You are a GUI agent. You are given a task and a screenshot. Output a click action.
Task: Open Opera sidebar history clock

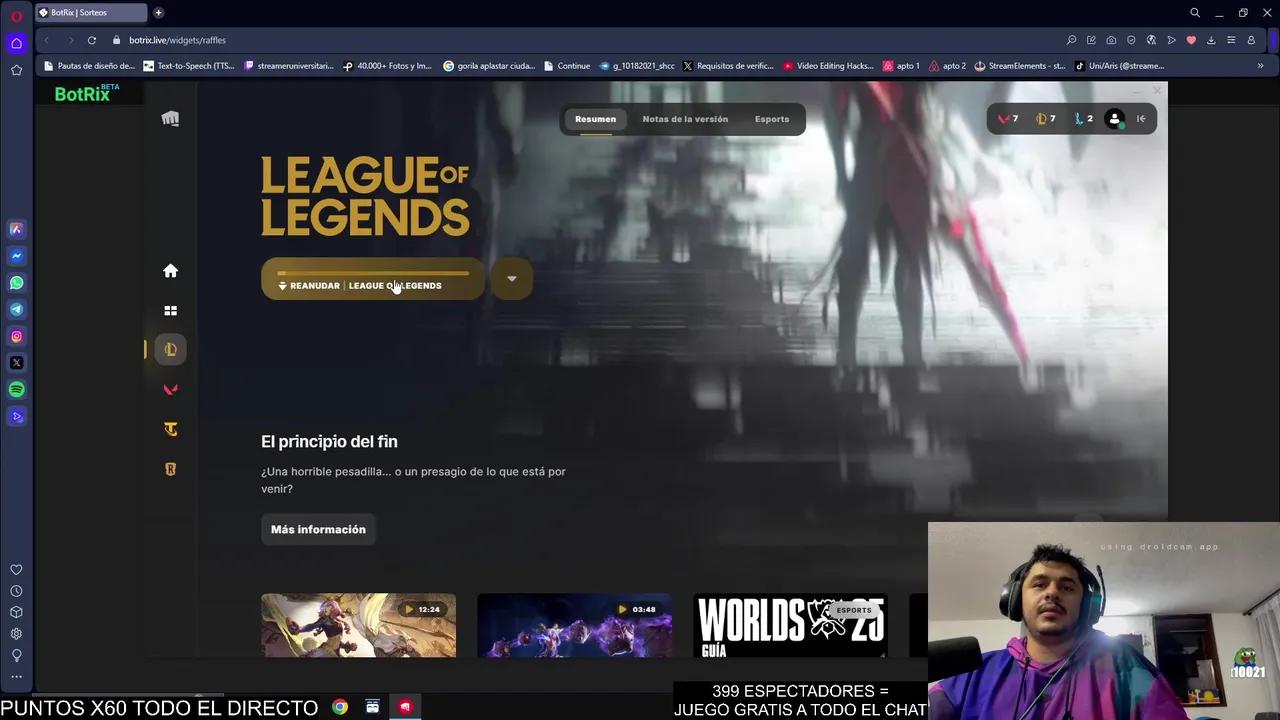coord(16,591)
